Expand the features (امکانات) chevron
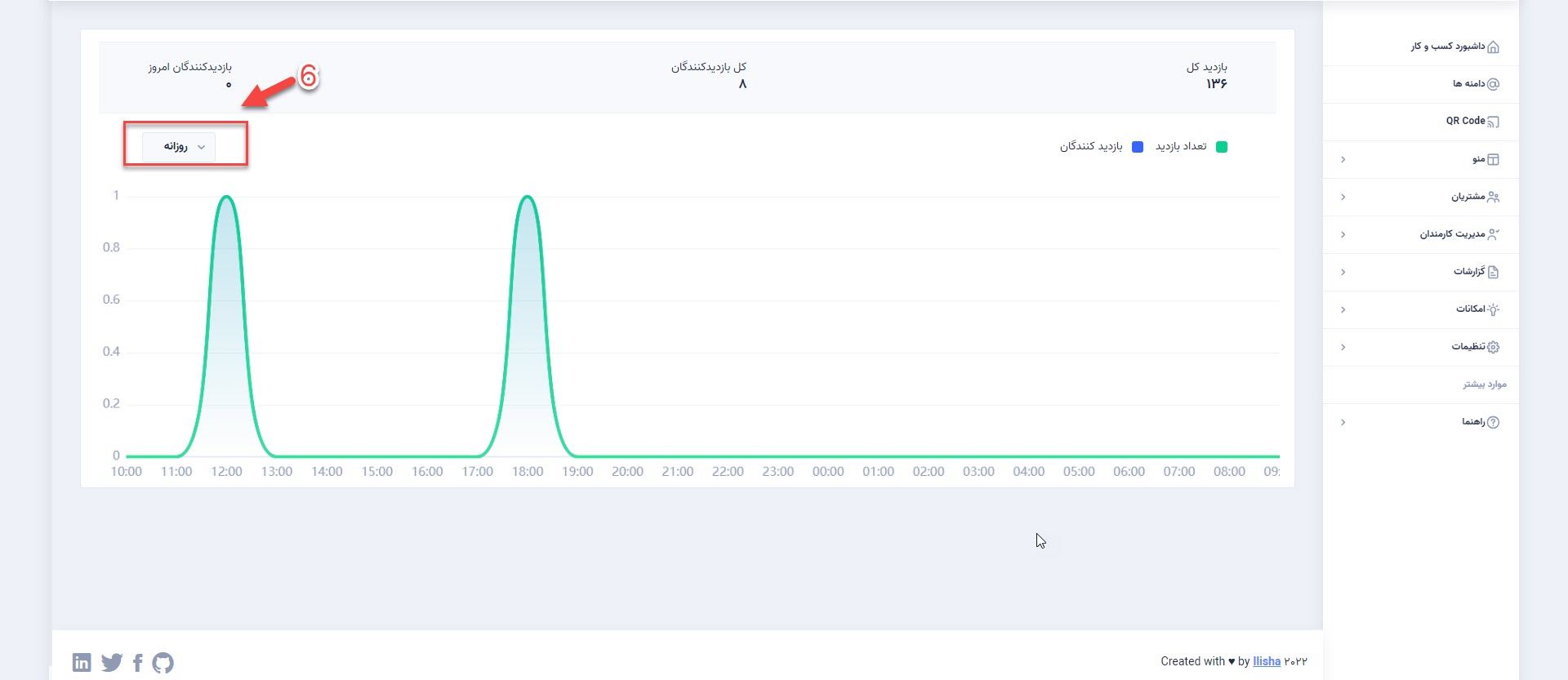This screenshot has width=1568, height=680. click(x=1343, y=309)
